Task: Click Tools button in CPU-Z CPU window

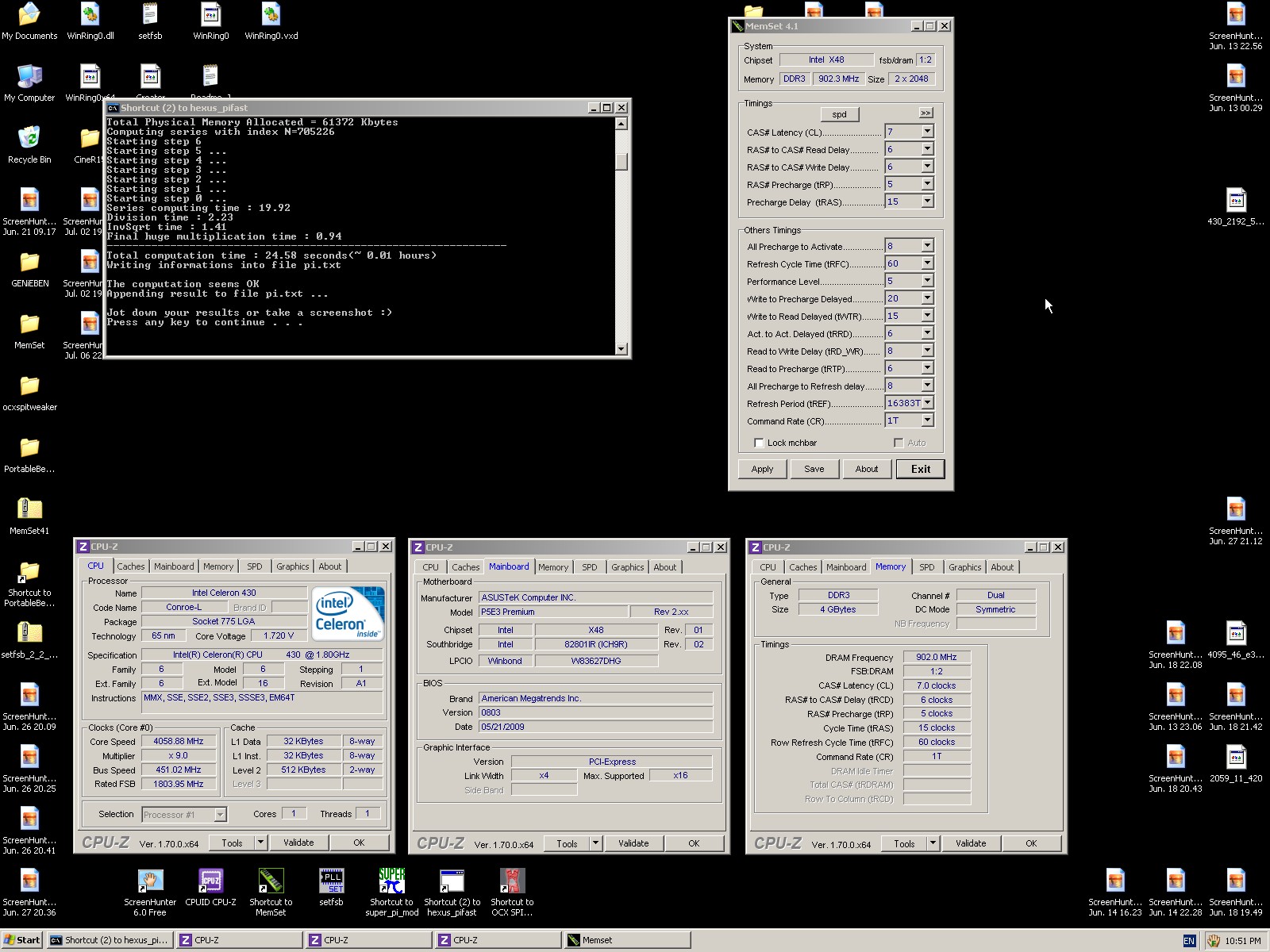Action: (233, 843)
